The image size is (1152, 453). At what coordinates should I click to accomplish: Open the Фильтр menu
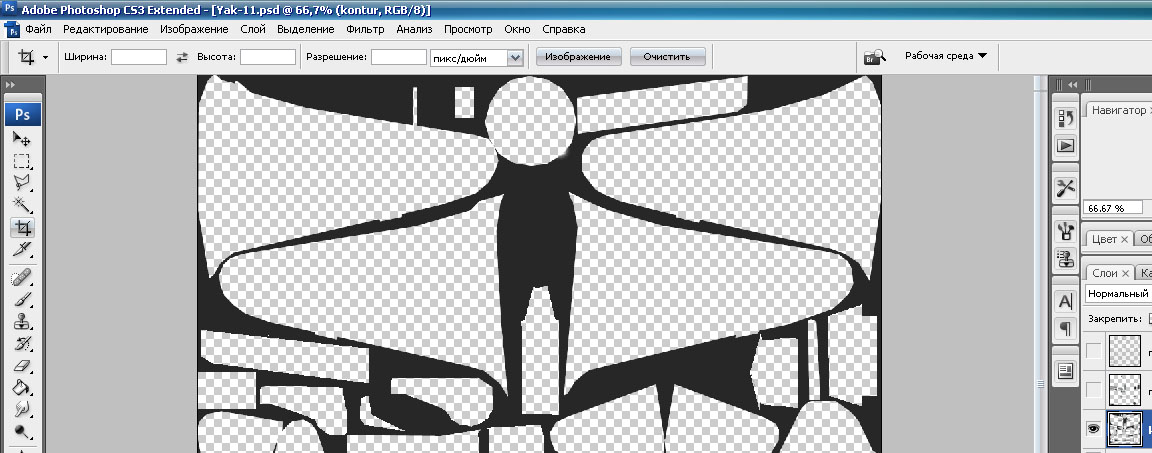coord(365,29)
